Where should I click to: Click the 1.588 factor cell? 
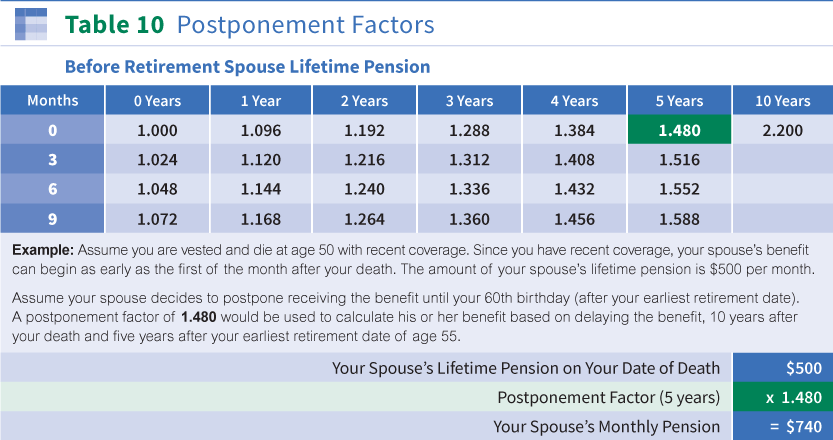(x=679, y=217)
